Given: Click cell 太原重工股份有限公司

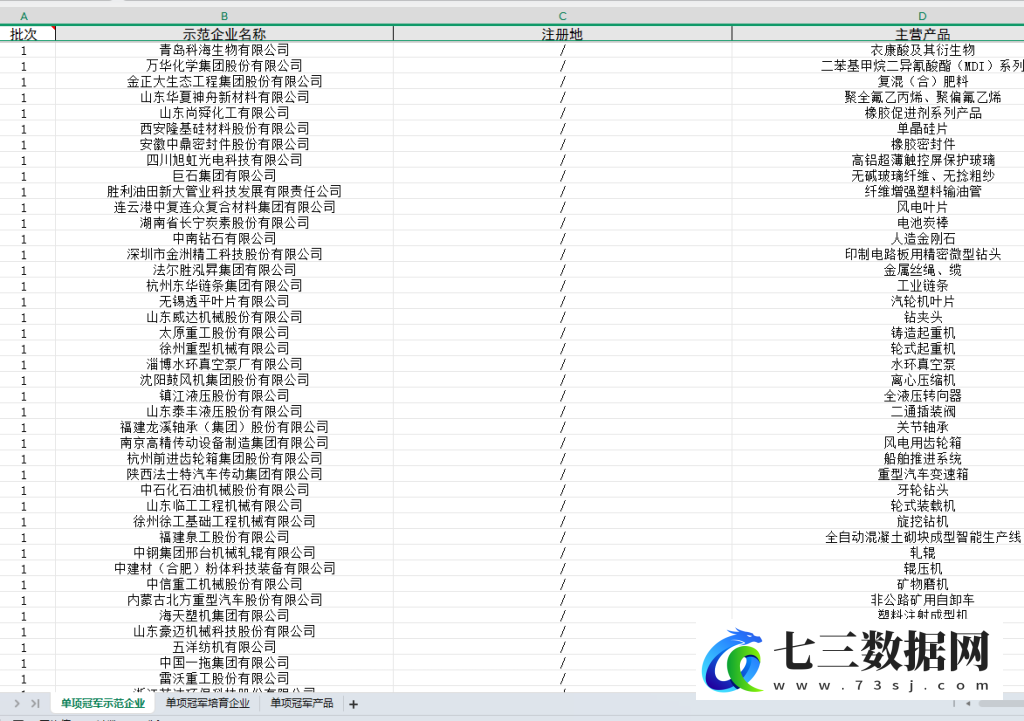Looking at the screenshot, I should pyautogui.click(x=224, y=332).
